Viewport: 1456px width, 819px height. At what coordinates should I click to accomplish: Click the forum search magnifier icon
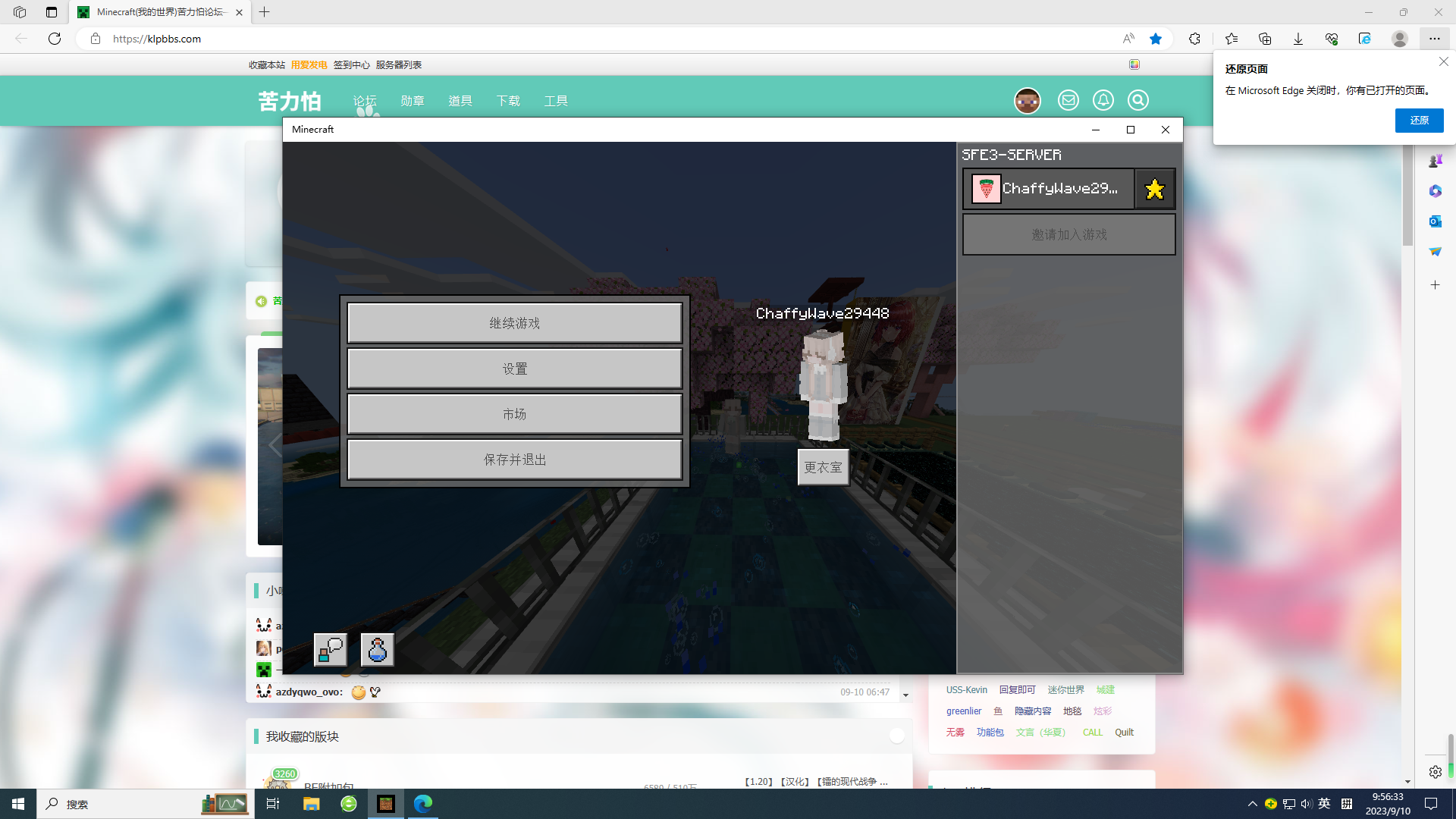(1138, 100)
